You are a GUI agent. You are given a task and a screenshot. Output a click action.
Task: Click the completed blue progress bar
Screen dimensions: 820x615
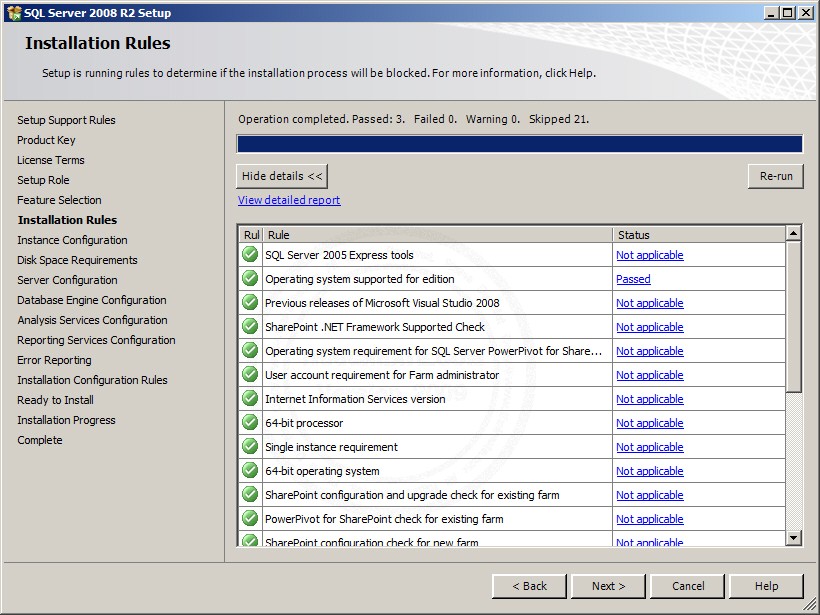pos(519,144)
